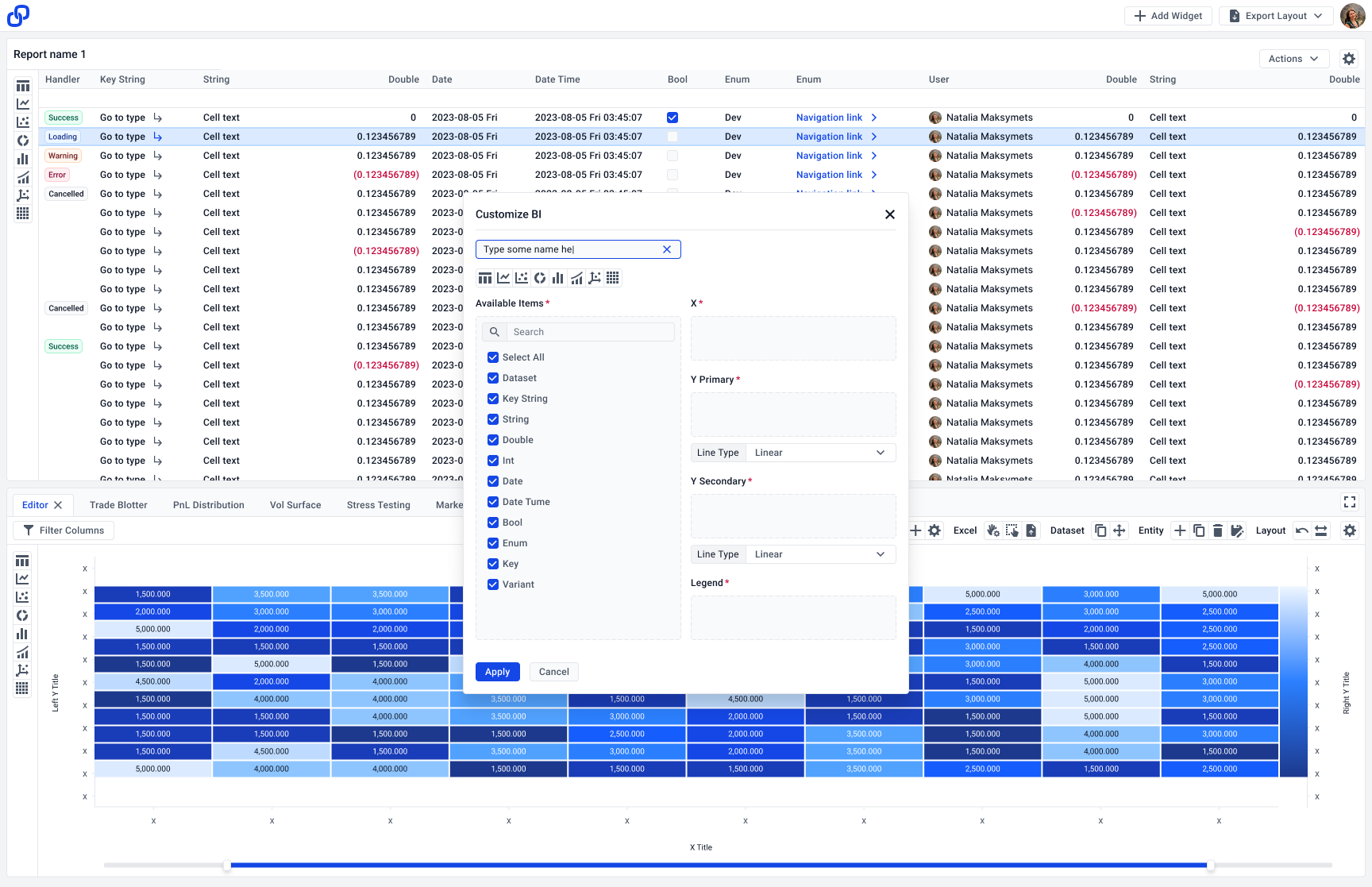The image size is (1372, 887).
Task: Select the heatmap grid icon in Customize BI
Action: click(x=613, y=278)
